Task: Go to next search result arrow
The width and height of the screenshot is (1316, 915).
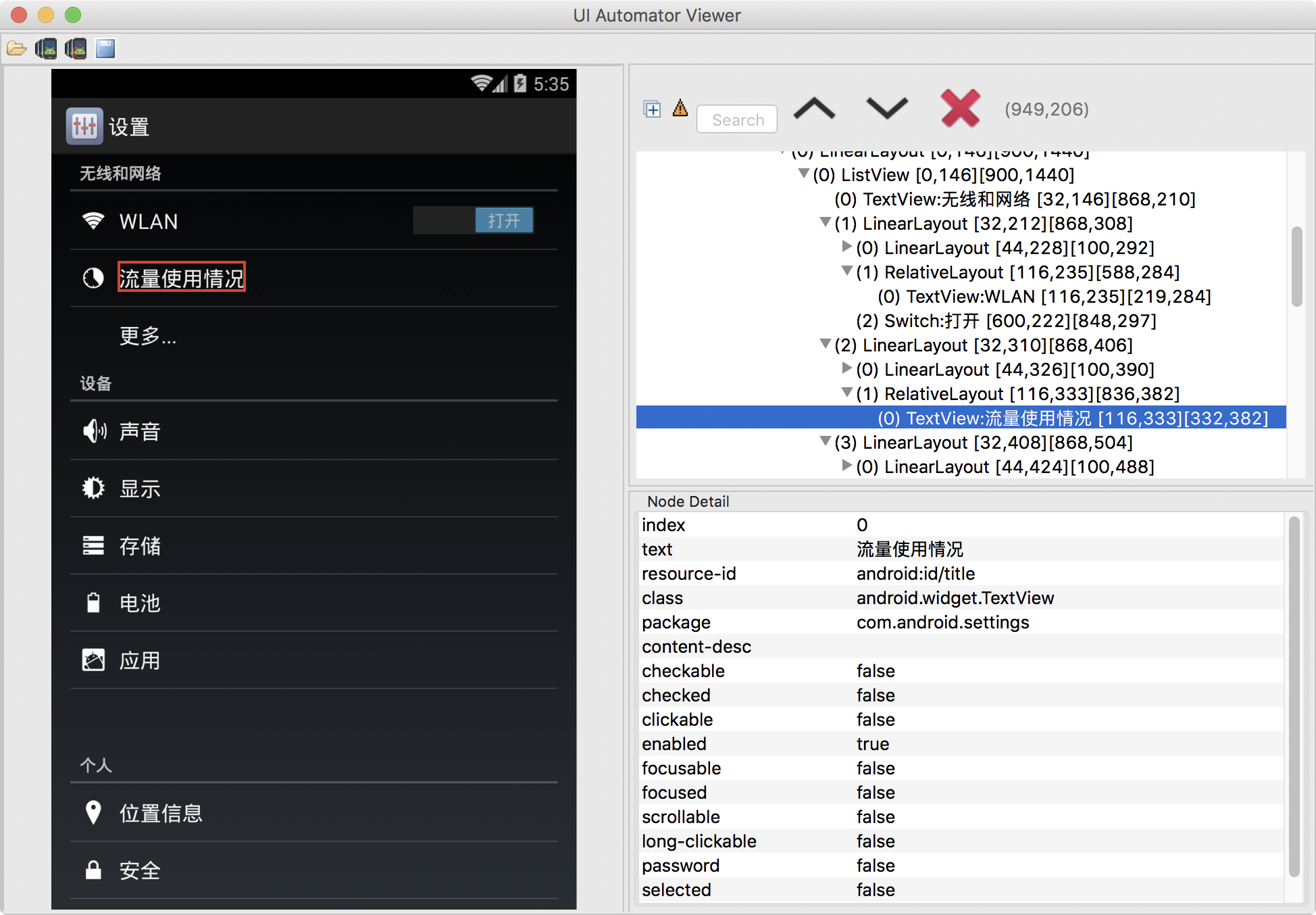Action: [x=886, y=109]
